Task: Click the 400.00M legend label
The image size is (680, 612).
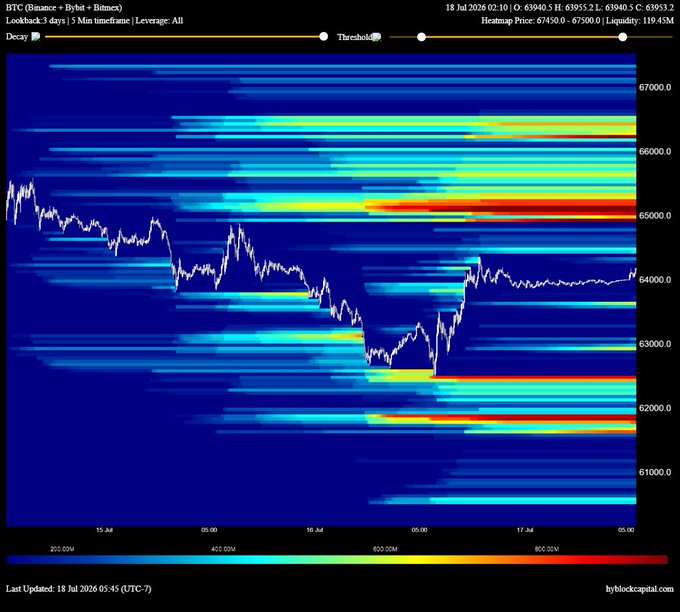Action: [x=223, y=549]
